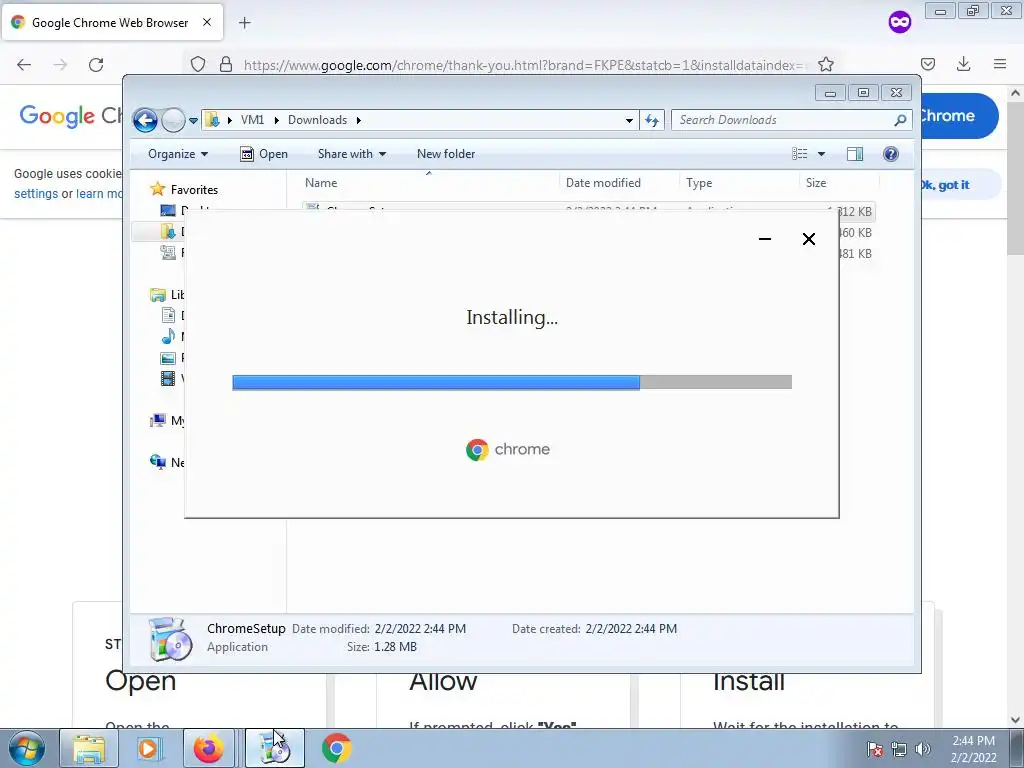Viewport: 1024px width, 768px height.
Task: Click the cookie settings link
Action: click(x=36, y=194)
